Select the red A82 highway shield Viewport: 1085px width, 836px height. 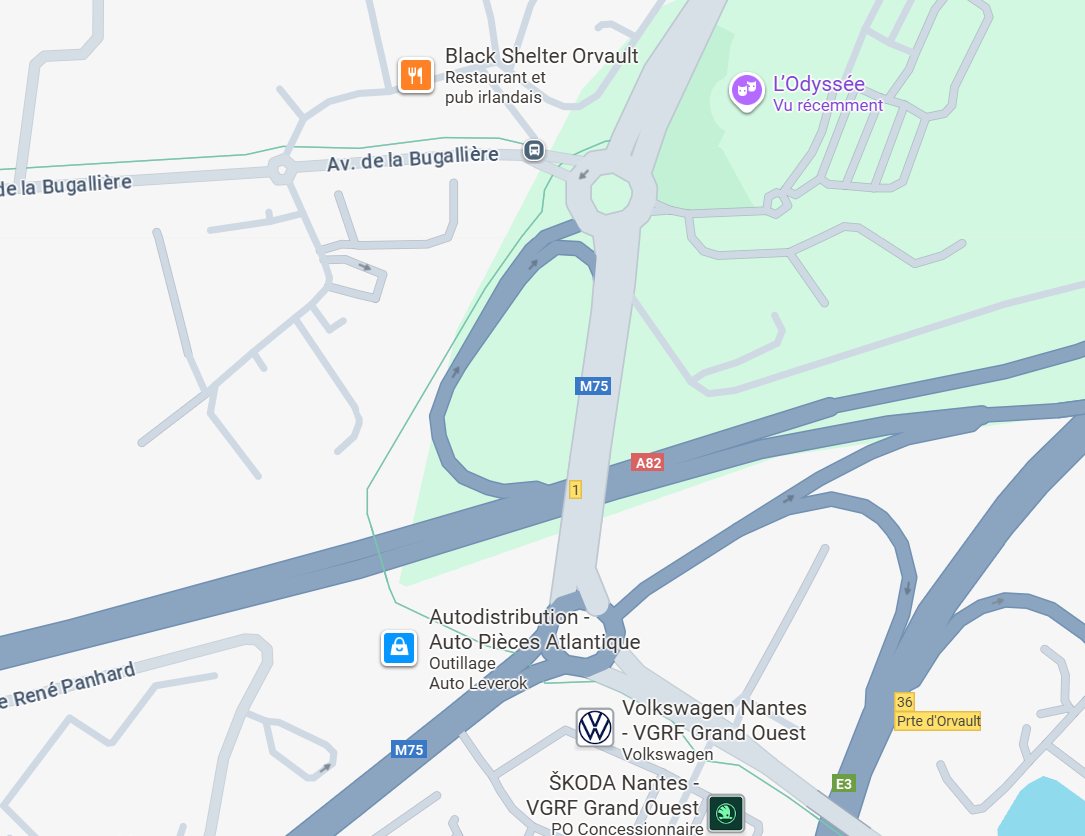click(648, 462)
